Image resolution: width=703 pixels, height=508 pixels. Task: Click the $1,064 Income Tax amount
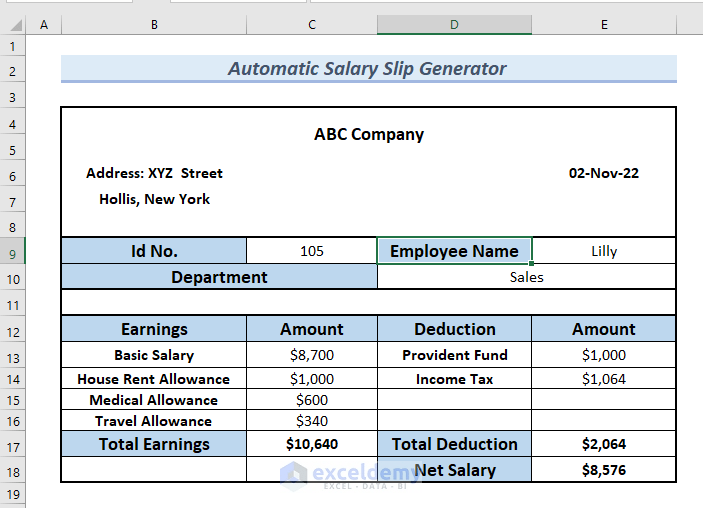pos(603,379)
